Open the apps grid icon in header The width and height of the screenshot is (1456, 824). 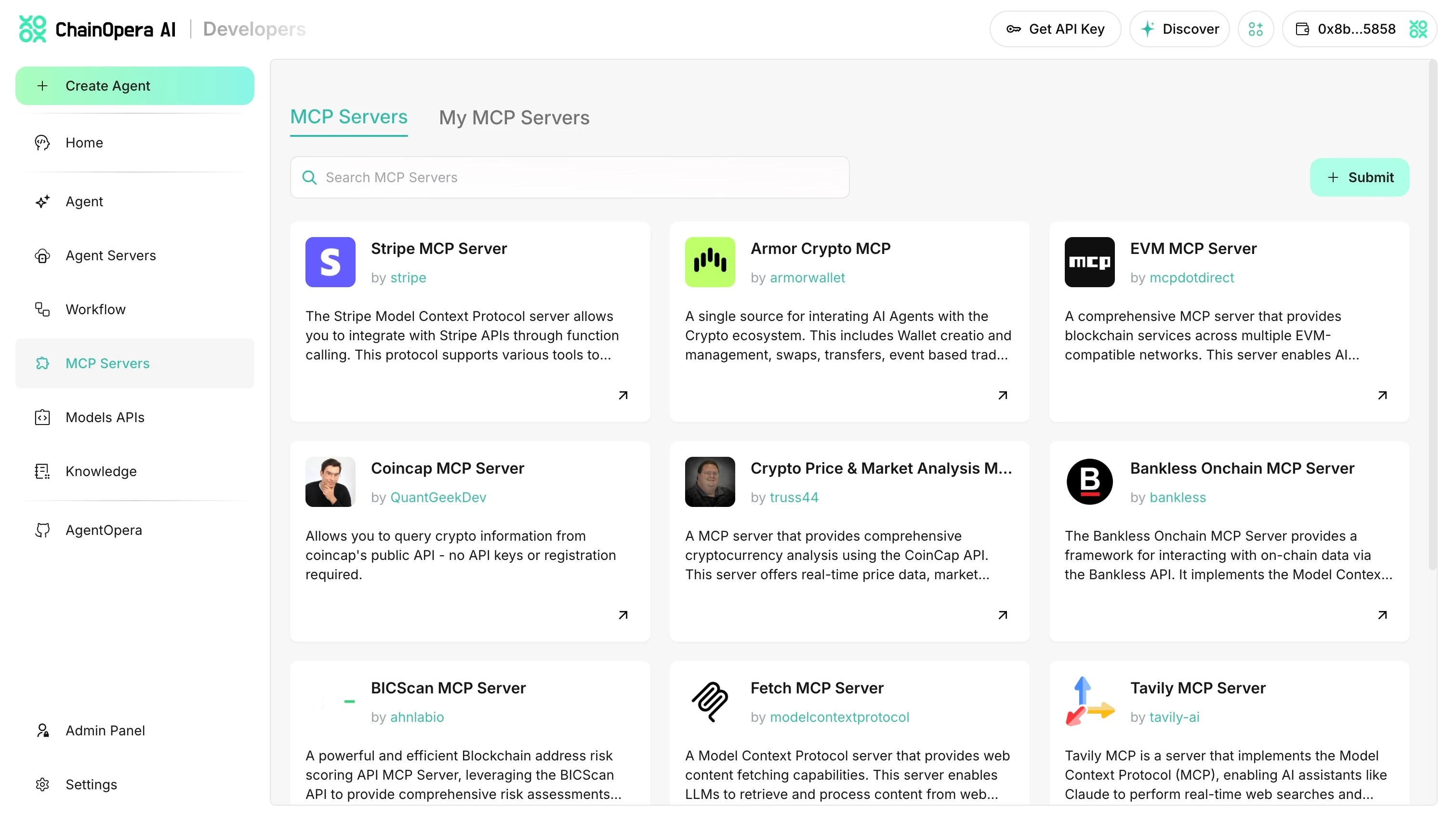(1255, 29)
